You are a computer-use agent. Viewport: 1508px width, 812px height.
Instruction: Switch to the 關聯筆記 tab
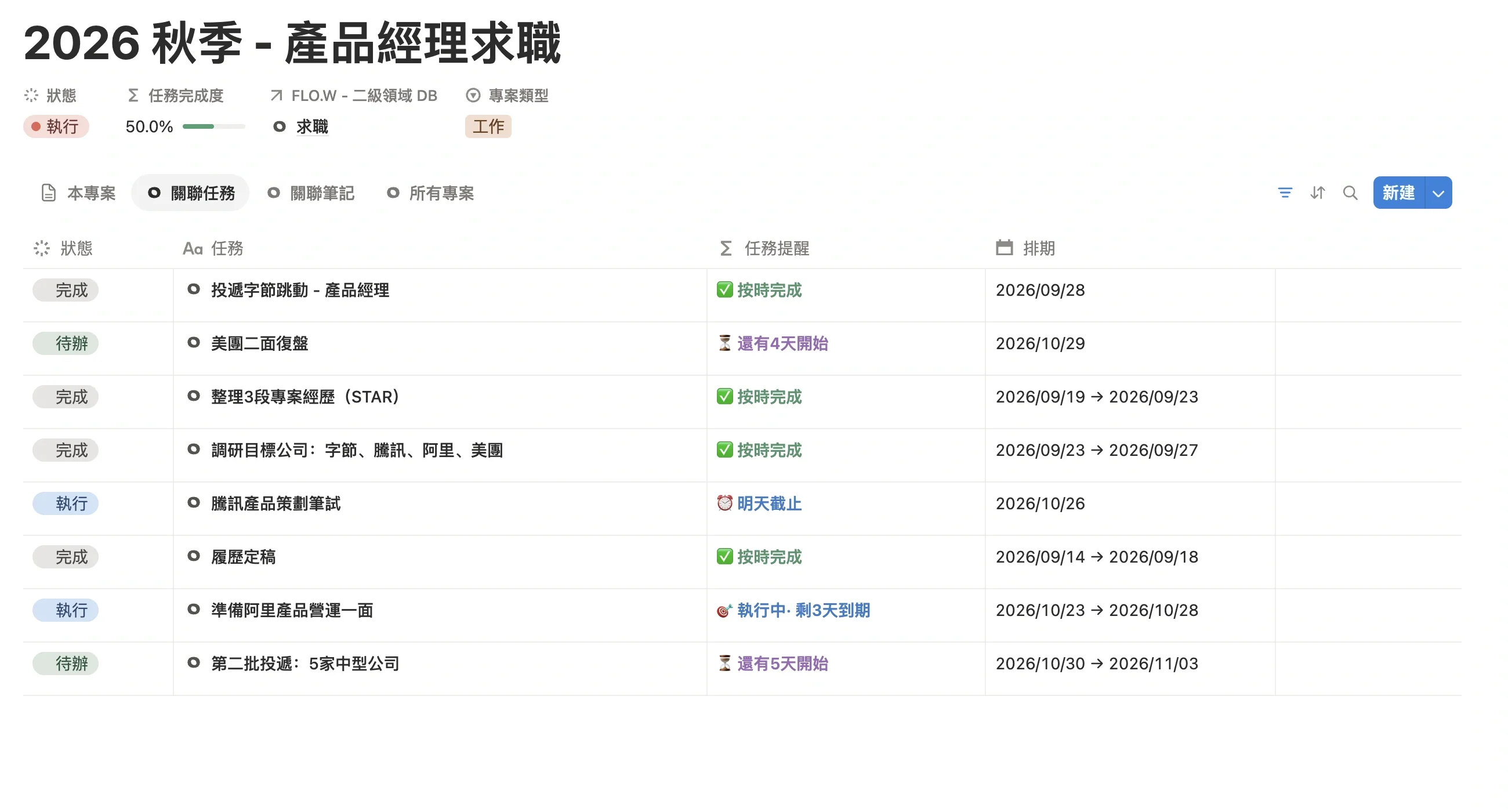tap(311, 193)
